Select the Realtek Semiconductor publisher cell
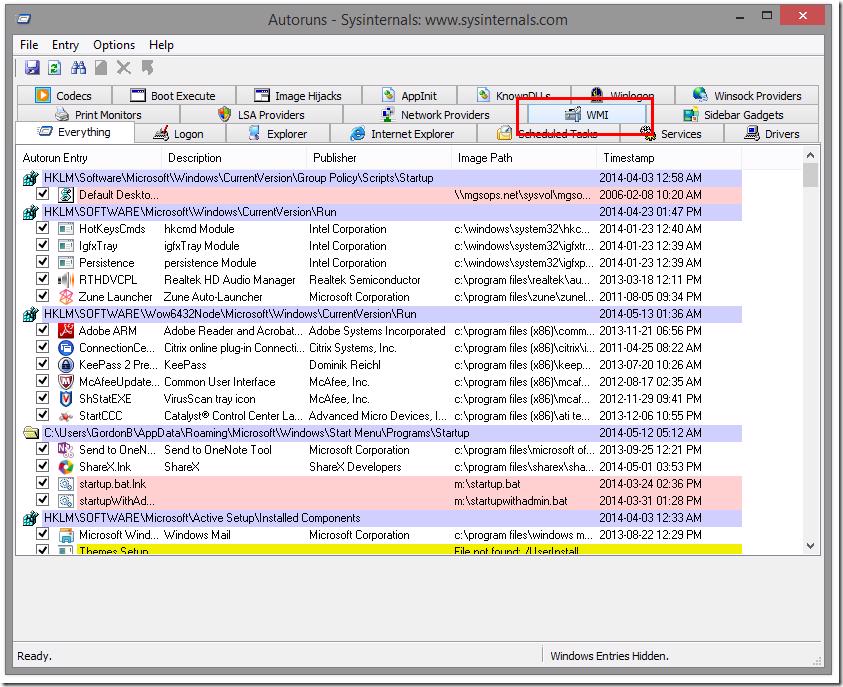 [365, 280]
